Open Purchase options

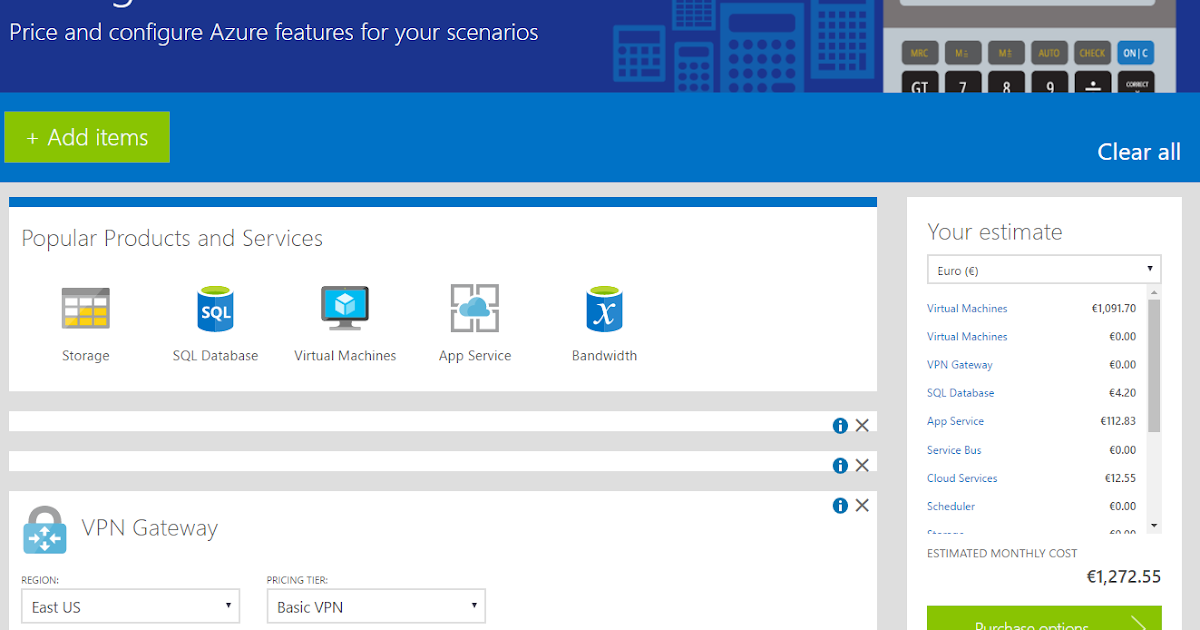pyautogui.click(x=1044, y=620)
